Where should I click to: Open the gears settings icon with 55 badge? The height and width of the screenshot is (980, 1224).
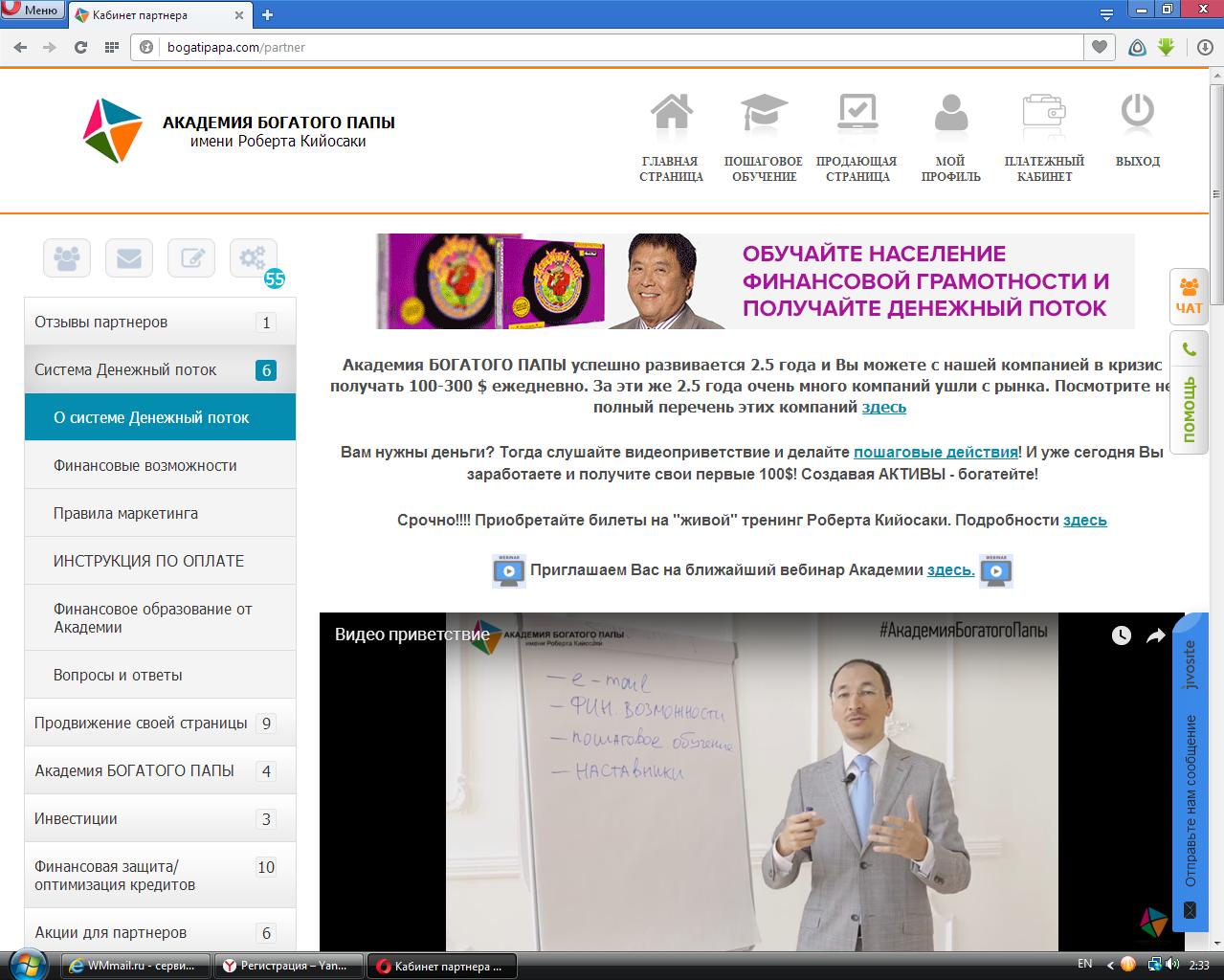(x=254, y=258)
